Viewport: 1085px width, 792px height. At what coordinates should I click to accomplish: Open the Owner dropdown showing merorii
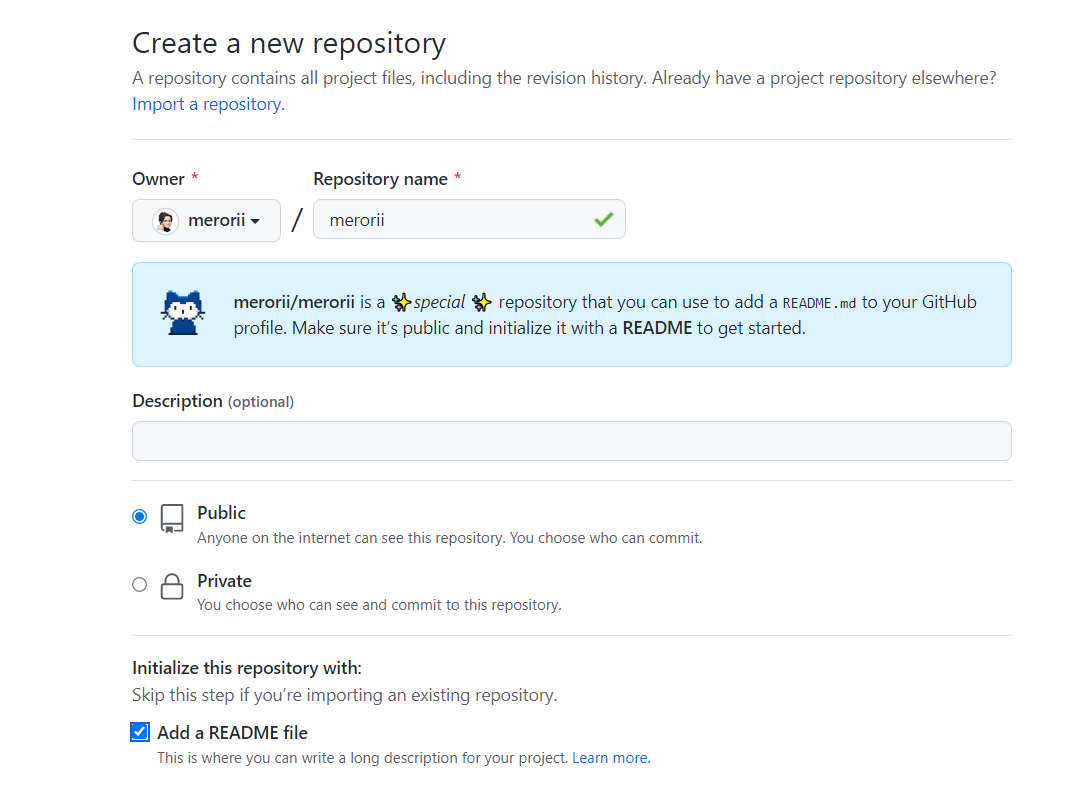pos(206,221)
